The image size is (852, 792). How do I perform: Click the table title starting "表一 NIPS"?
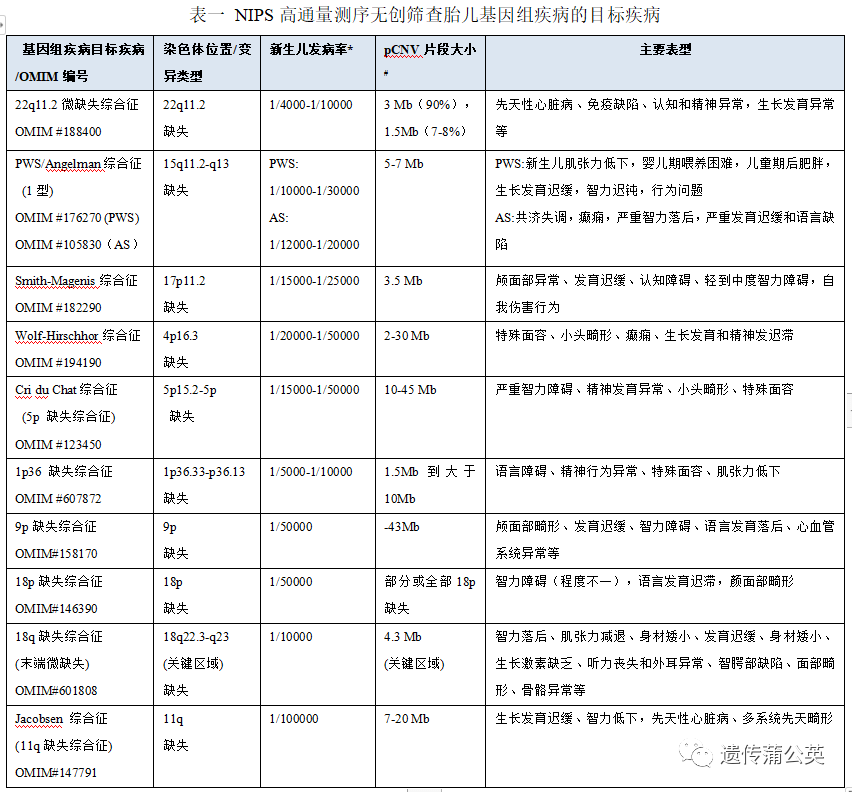[425, 15]
